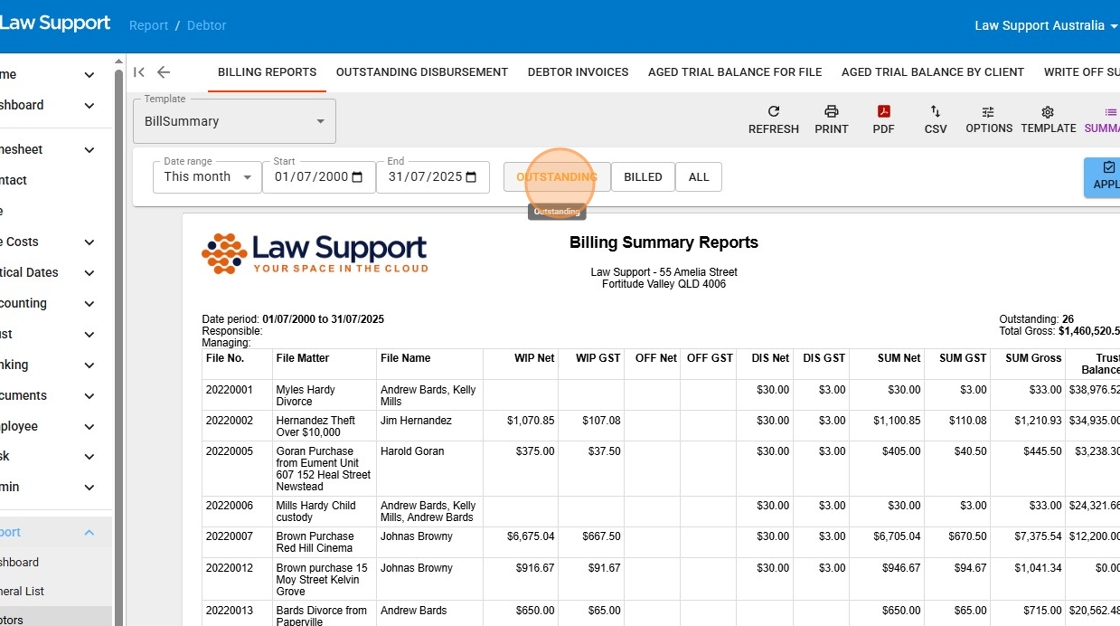This screenshot has width=1120, height=626.
Task: Click the Refresh icon in report toolbar
Action: pyautogui.click(x=774, y=111)
